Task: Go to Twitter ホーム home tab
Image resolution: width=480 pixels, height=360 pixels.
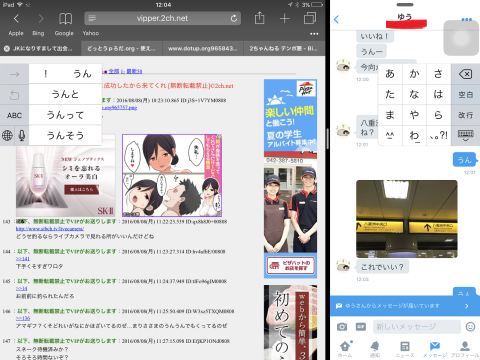Action: click(345, 349)
